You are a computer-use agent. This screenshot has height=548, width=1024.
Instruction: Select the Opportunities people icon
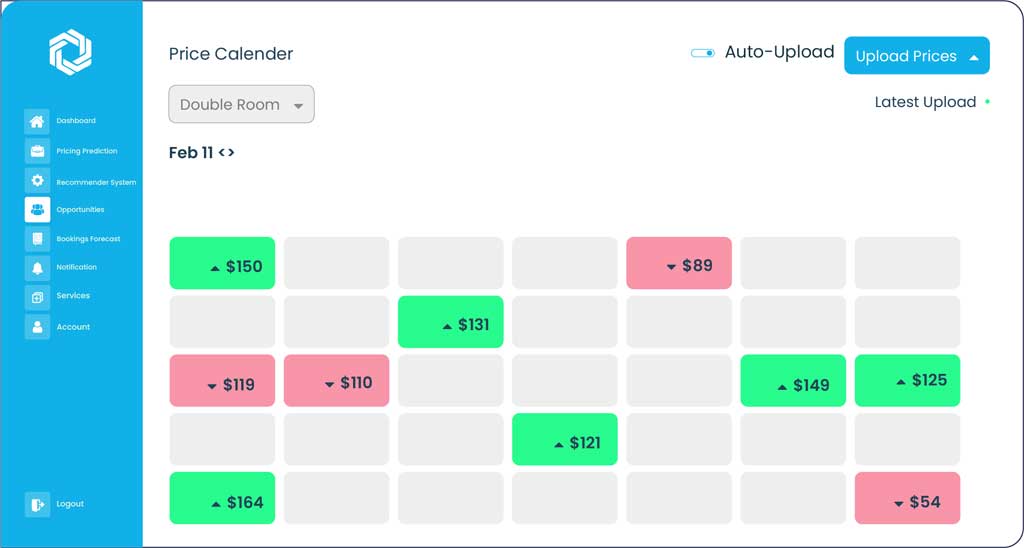click(x=37, y=209)
